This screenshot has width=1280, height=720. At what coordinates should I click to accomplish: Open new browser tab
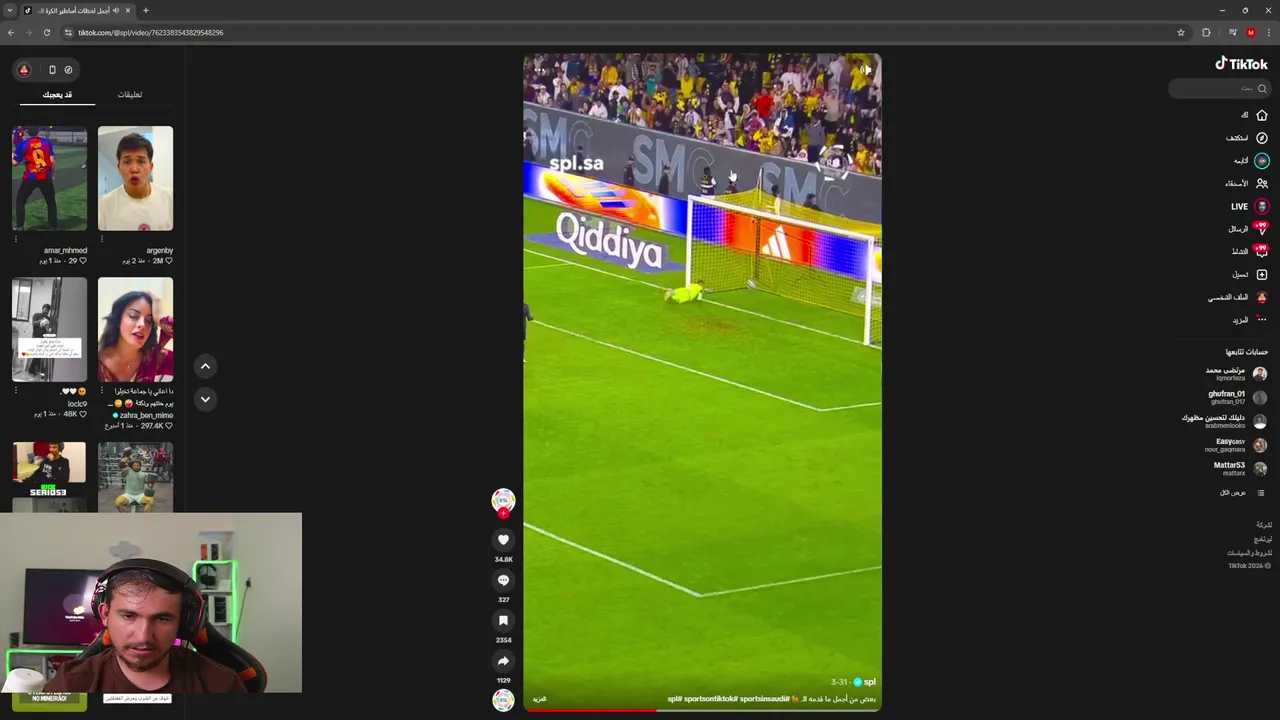coord(145,10)
